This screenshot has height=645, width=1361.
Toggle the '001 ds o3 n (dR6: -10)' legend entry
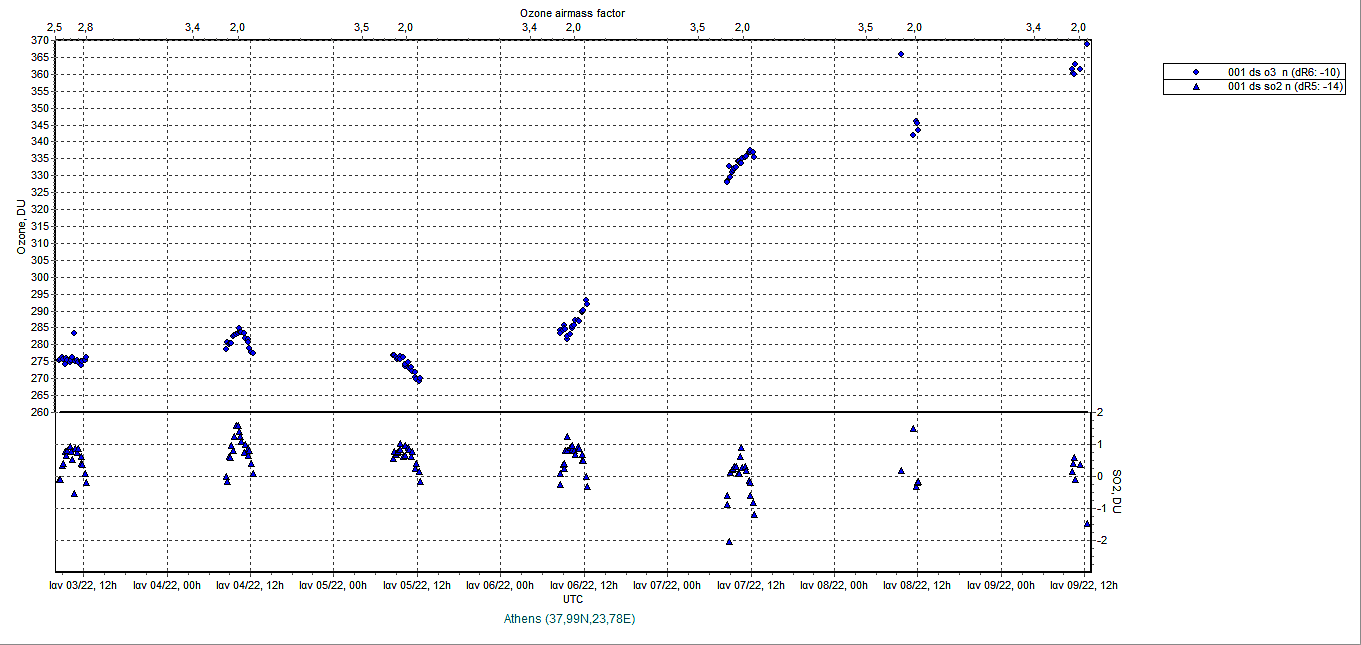click(x=1284, y=72)
